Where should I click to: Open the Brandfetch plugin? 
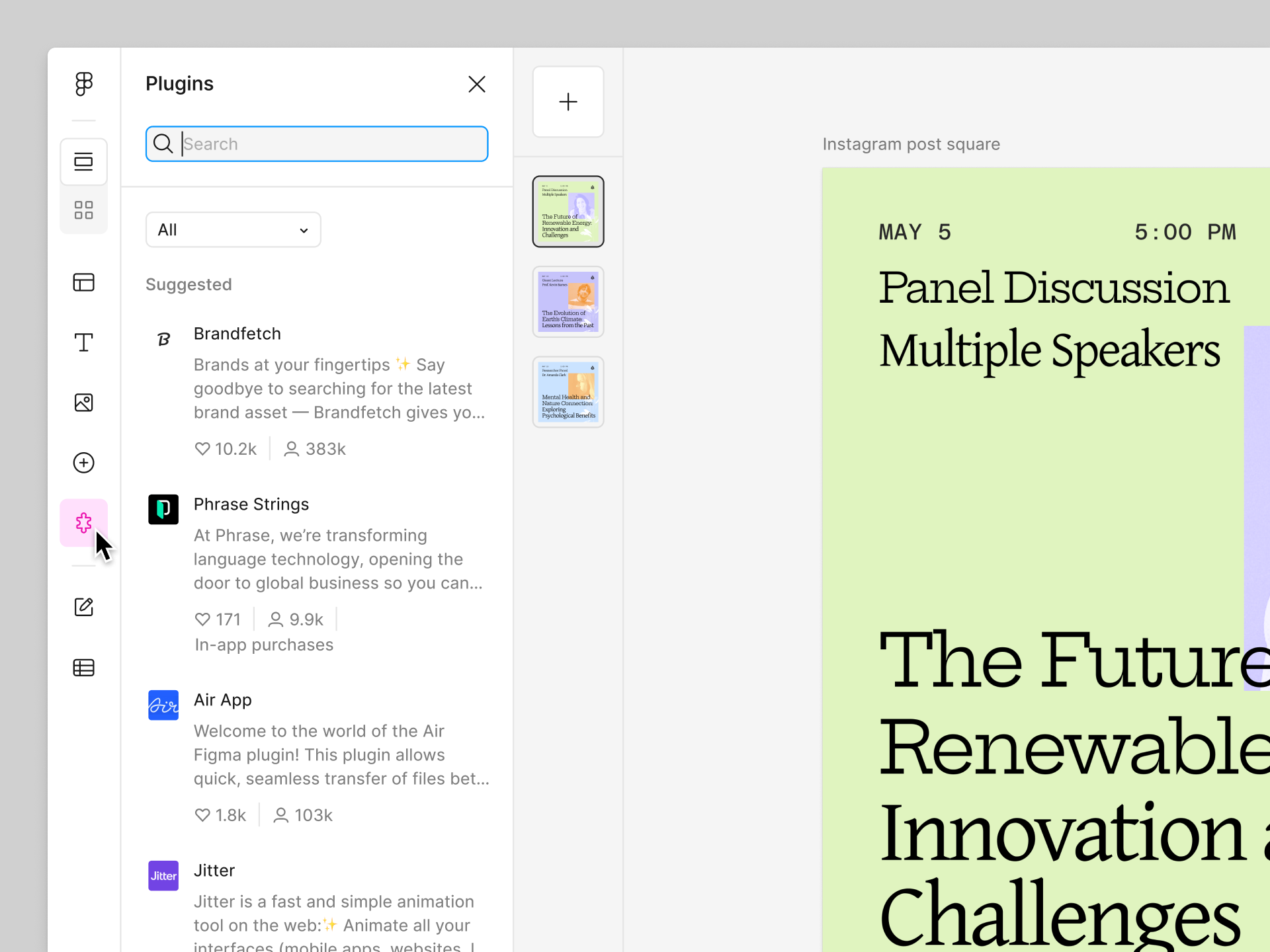pyautogui.click(x=237, y=334)
